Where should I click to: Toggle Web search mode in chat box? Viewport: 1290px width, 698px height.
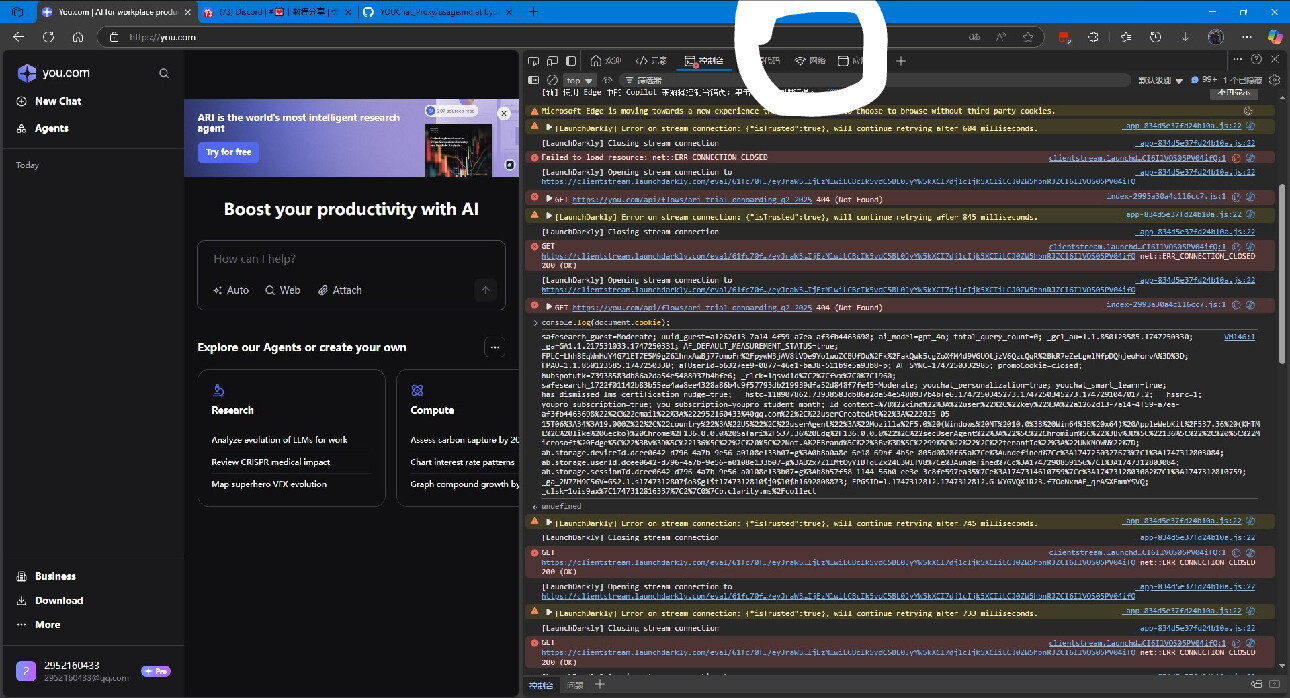283,290
